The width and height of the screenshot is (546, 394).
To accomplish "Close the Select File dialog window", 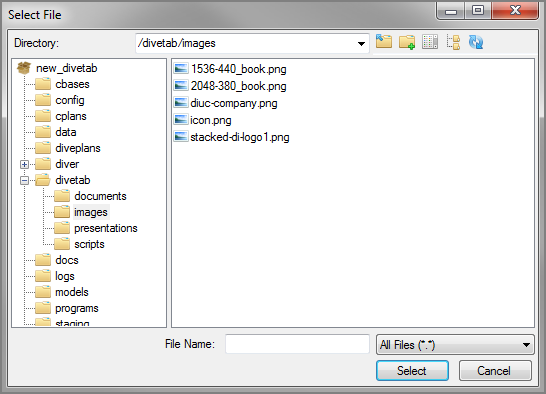I will (x=515, y=10).
